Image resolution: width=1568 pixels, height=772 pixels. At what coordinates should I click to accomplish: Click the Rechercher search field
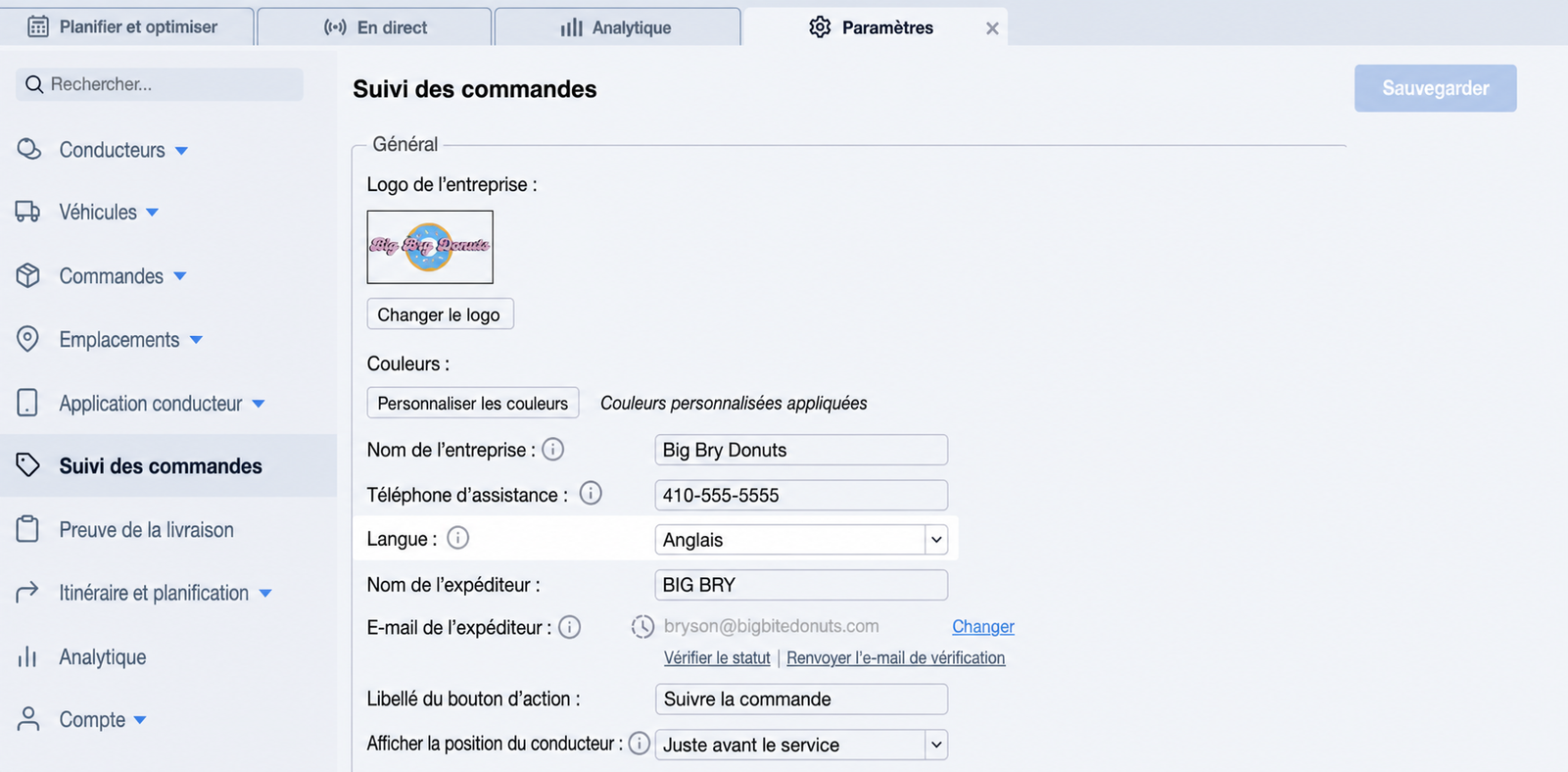[x=160, y=84]
